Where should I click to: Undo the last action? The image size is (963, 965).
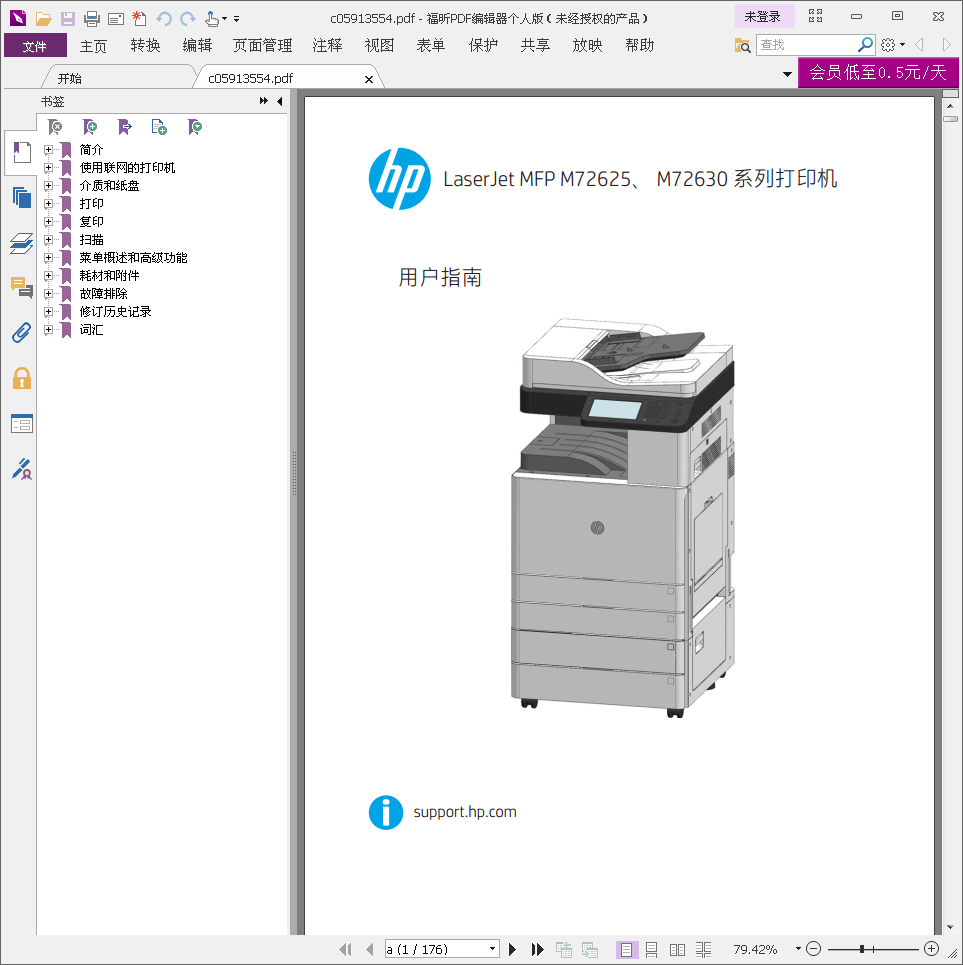164,18
